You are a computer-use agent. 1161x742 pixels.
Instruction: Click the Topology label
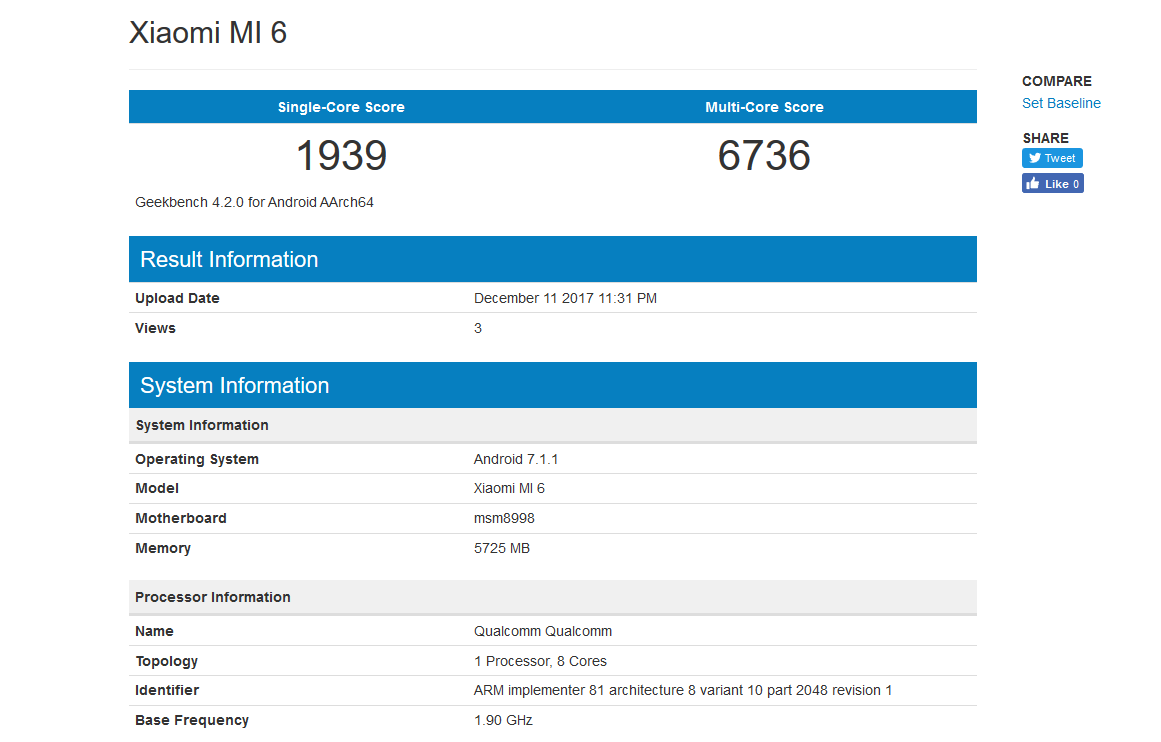click(167, 661)
